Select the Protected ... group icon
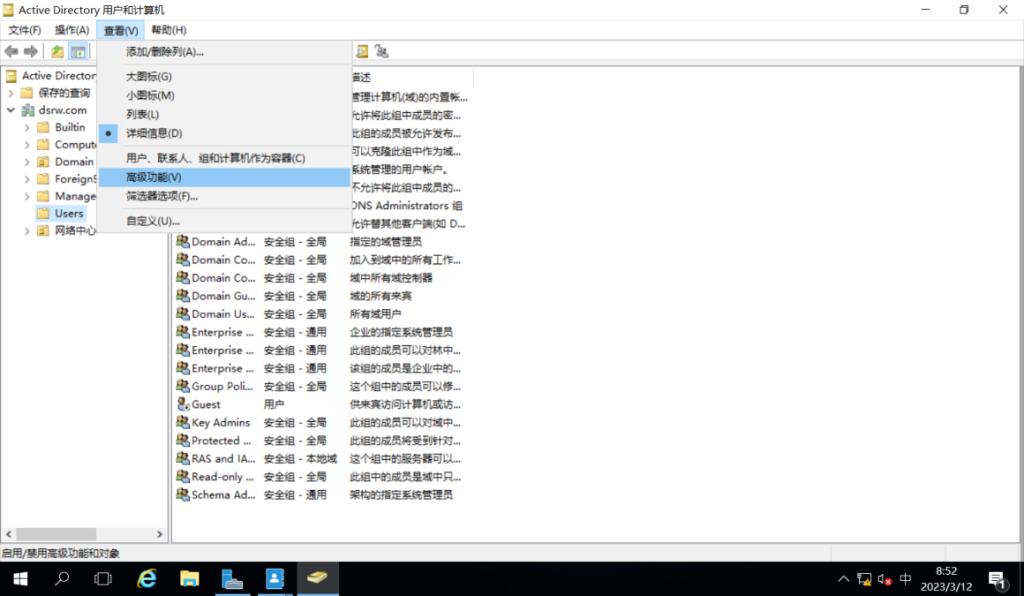 tap(183, 441)
